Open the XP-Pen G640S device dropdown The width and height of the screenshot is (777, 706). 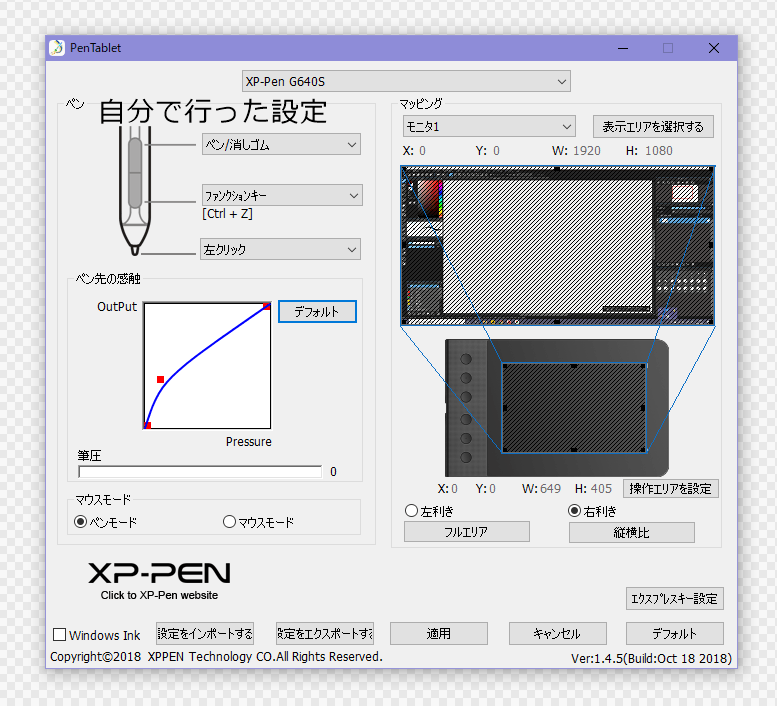coord(406,81)
